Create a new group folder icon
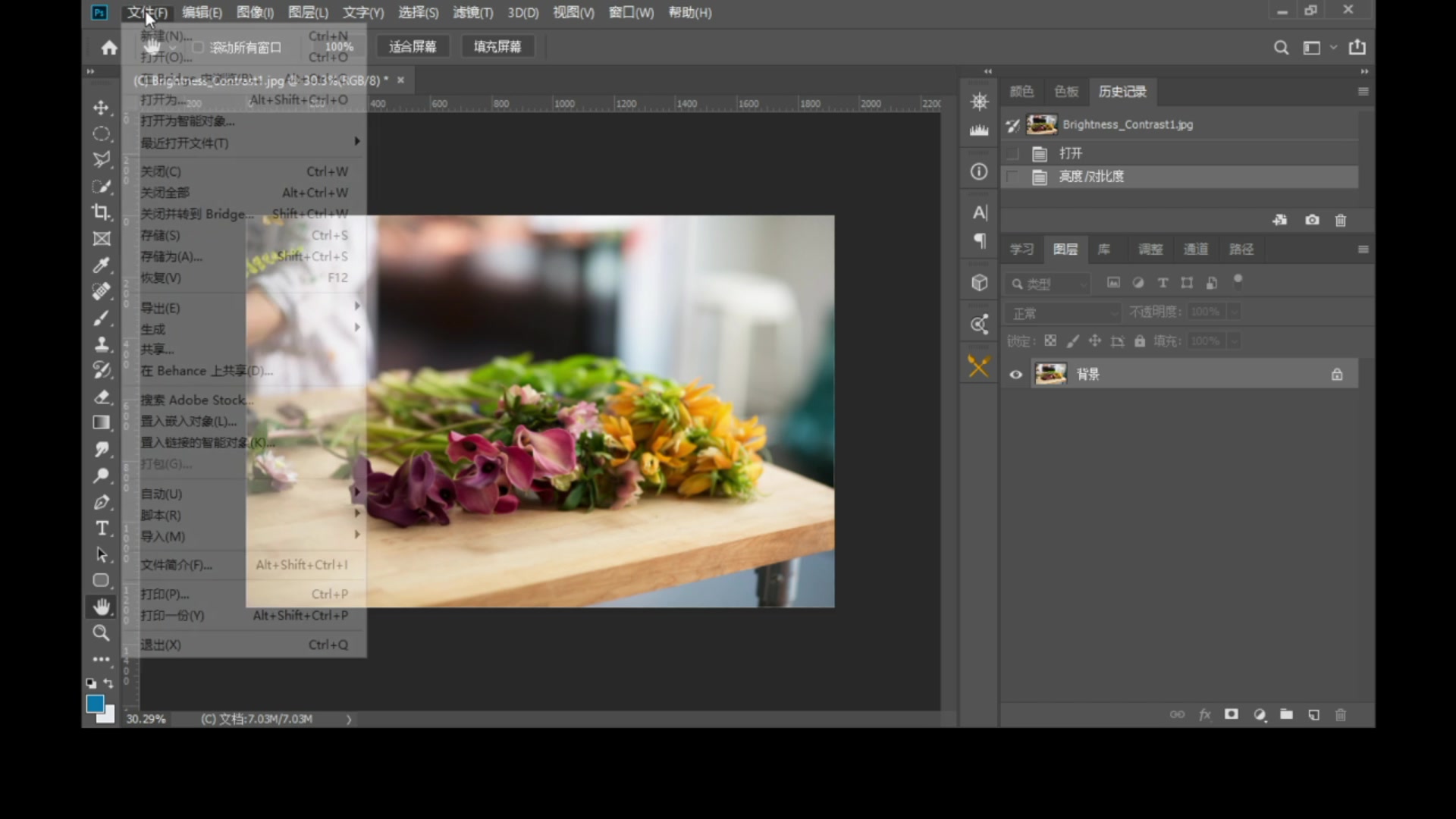The width and height of the screenshot is (1456, 819). point(1286,714)
